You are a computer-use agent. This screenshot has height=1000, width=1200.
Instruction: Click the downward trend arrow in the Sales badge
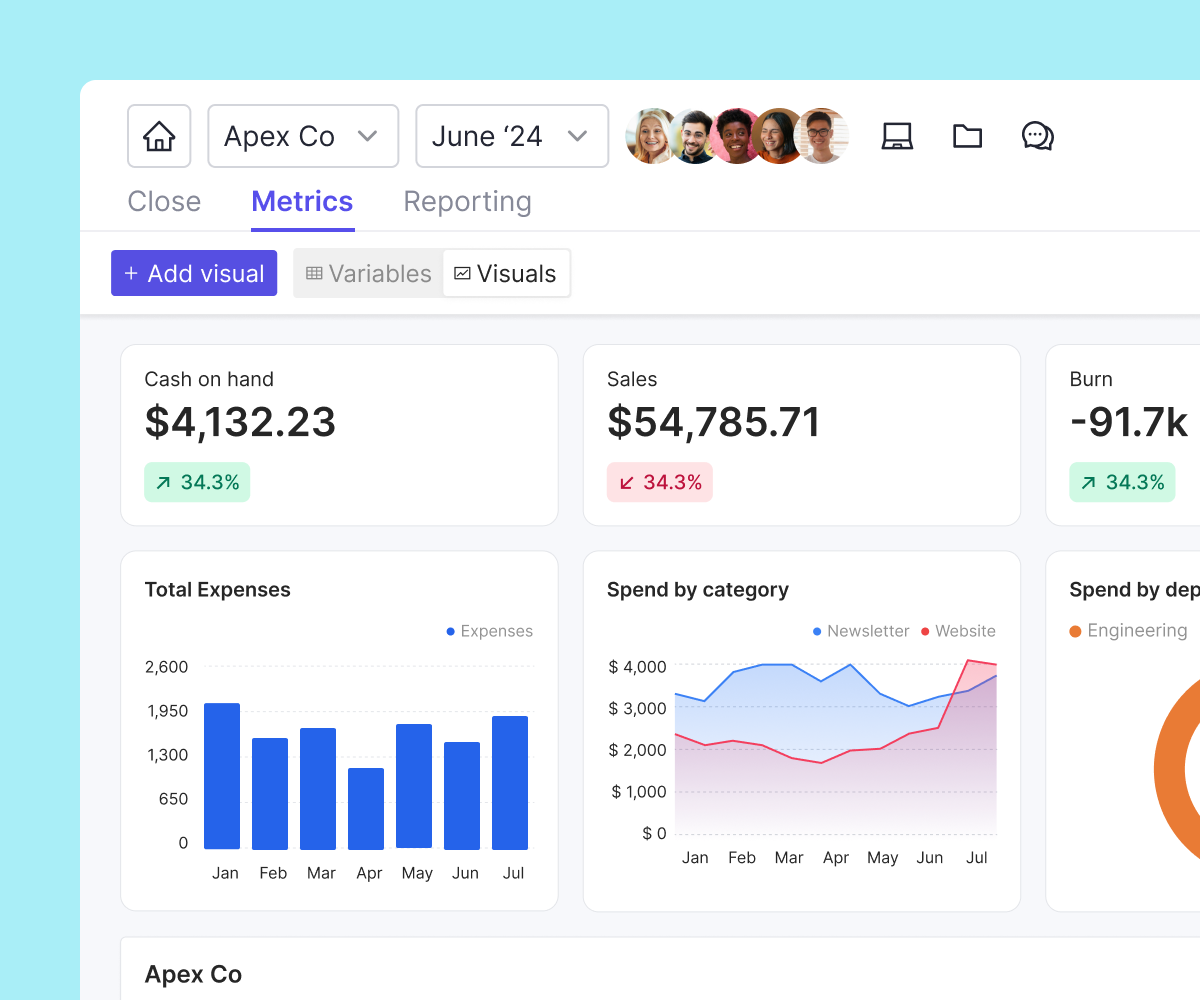[x=627, y=482]
